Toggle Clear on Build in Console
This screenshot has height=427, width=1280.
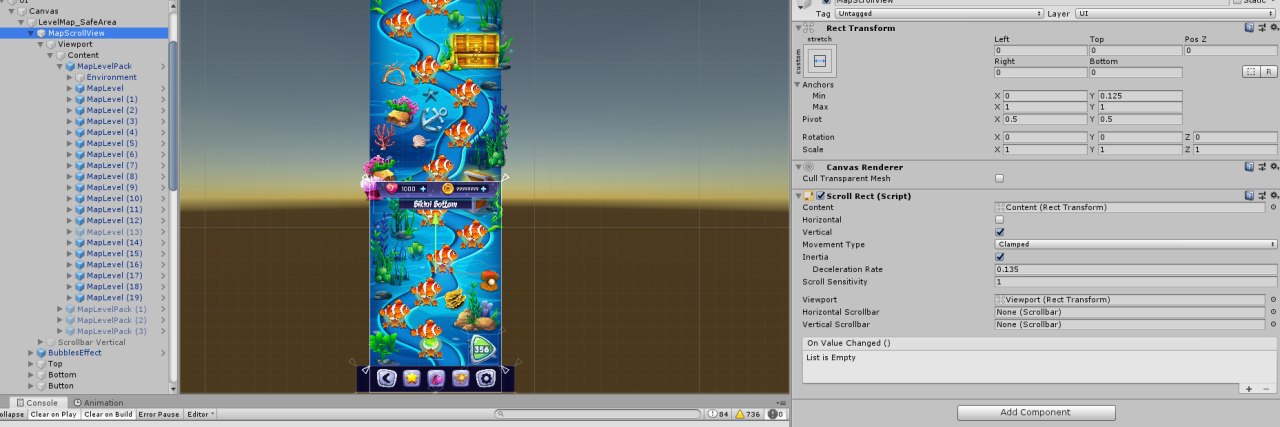coord(108,414)
